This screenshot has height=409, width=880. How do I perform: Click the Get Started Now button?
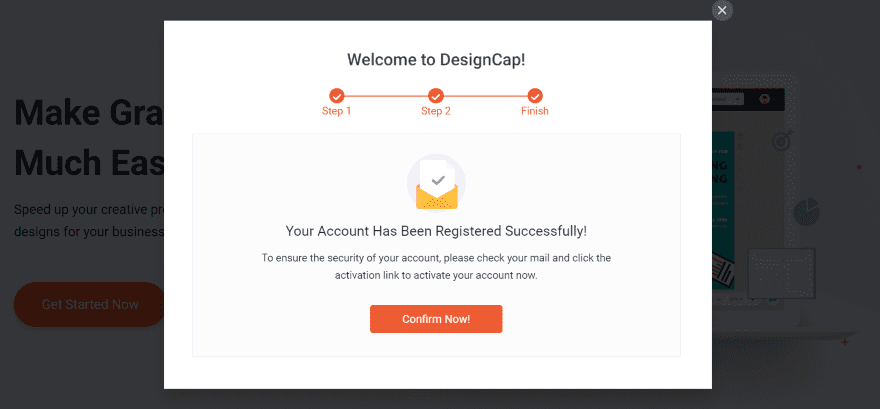point(90,305)
